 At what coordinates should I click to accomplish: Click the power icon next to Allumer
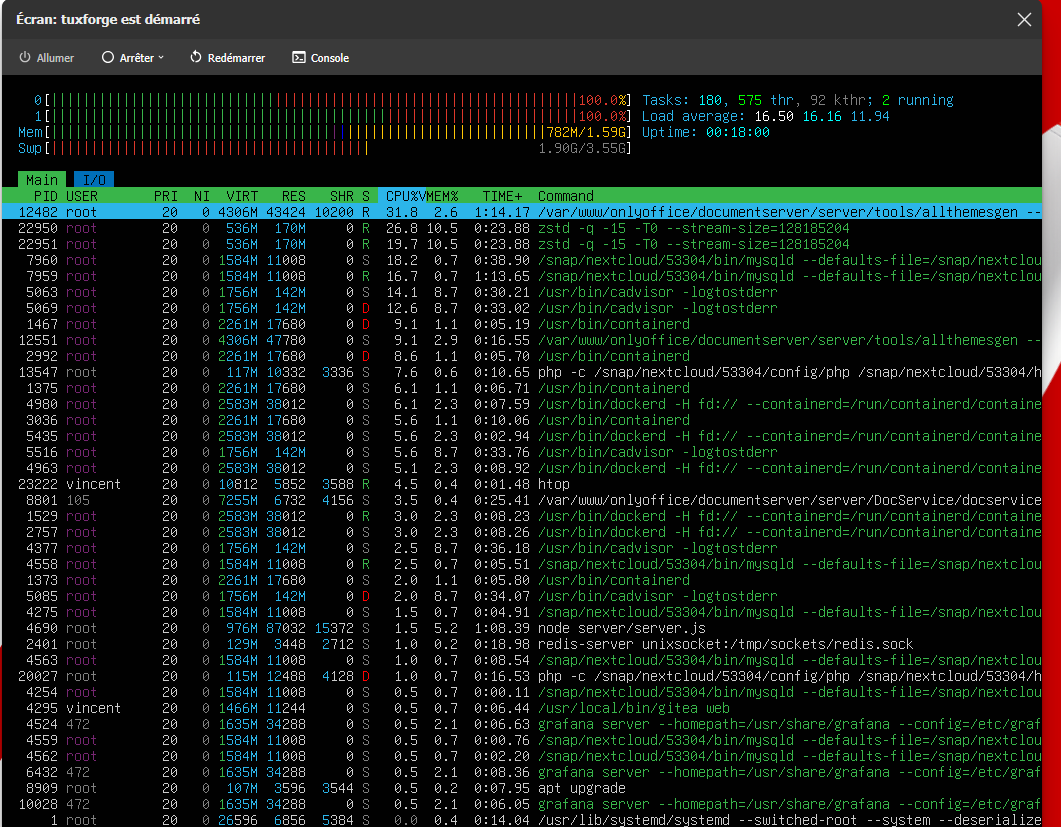click(25, 58)
